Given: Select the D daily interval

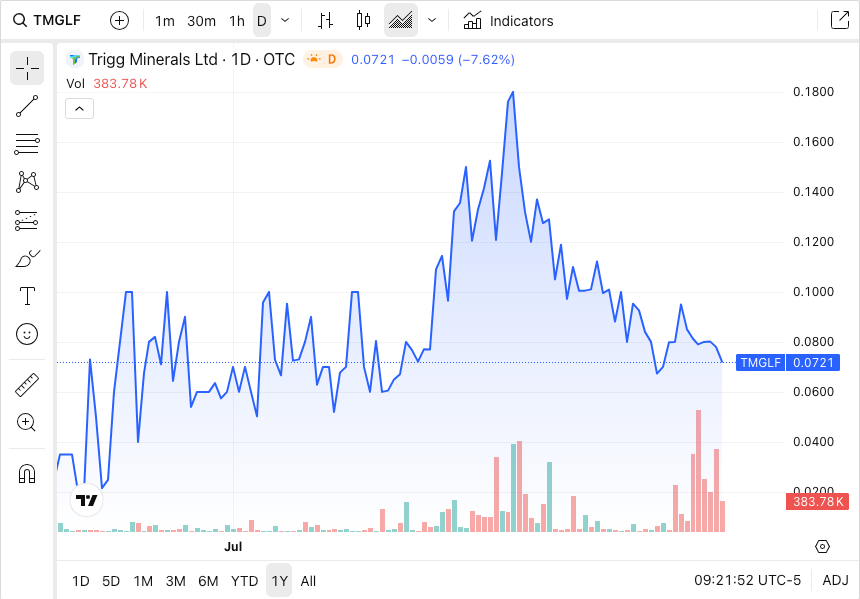Looking at the screenshot, I should 262,21.
